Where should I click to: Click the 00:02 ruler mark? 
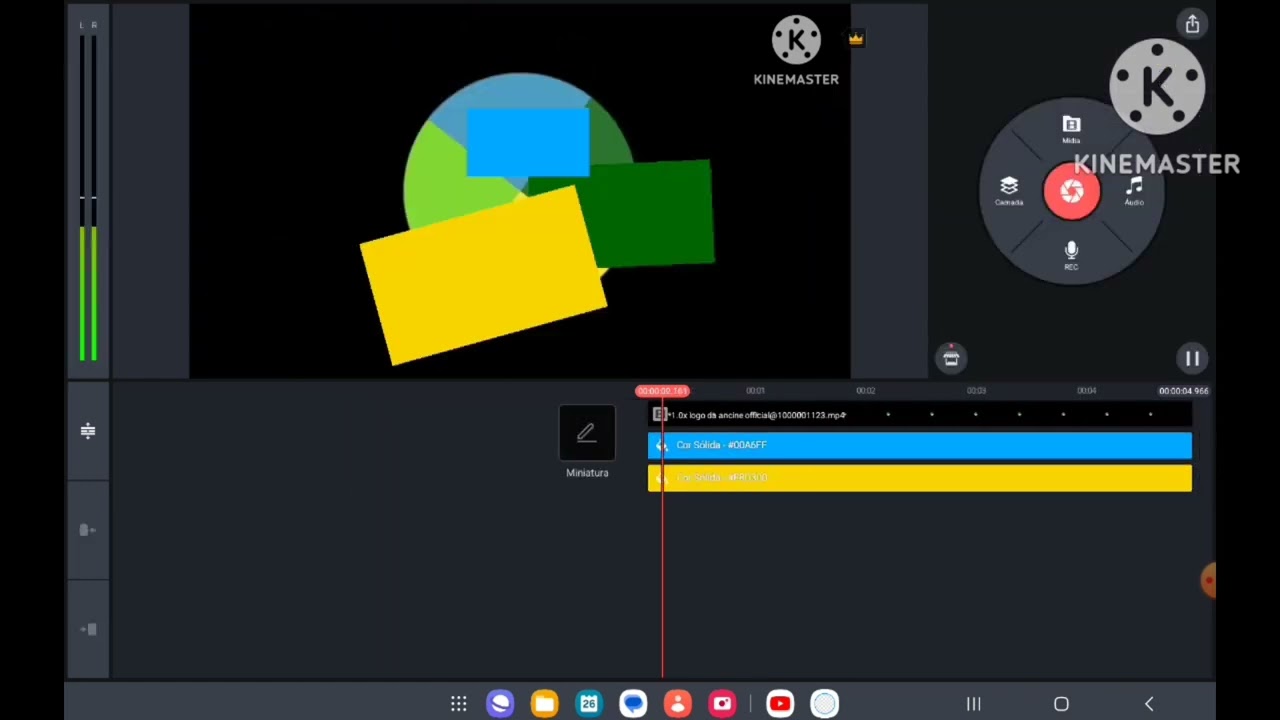pyautogui.click(x=865, y=391)
